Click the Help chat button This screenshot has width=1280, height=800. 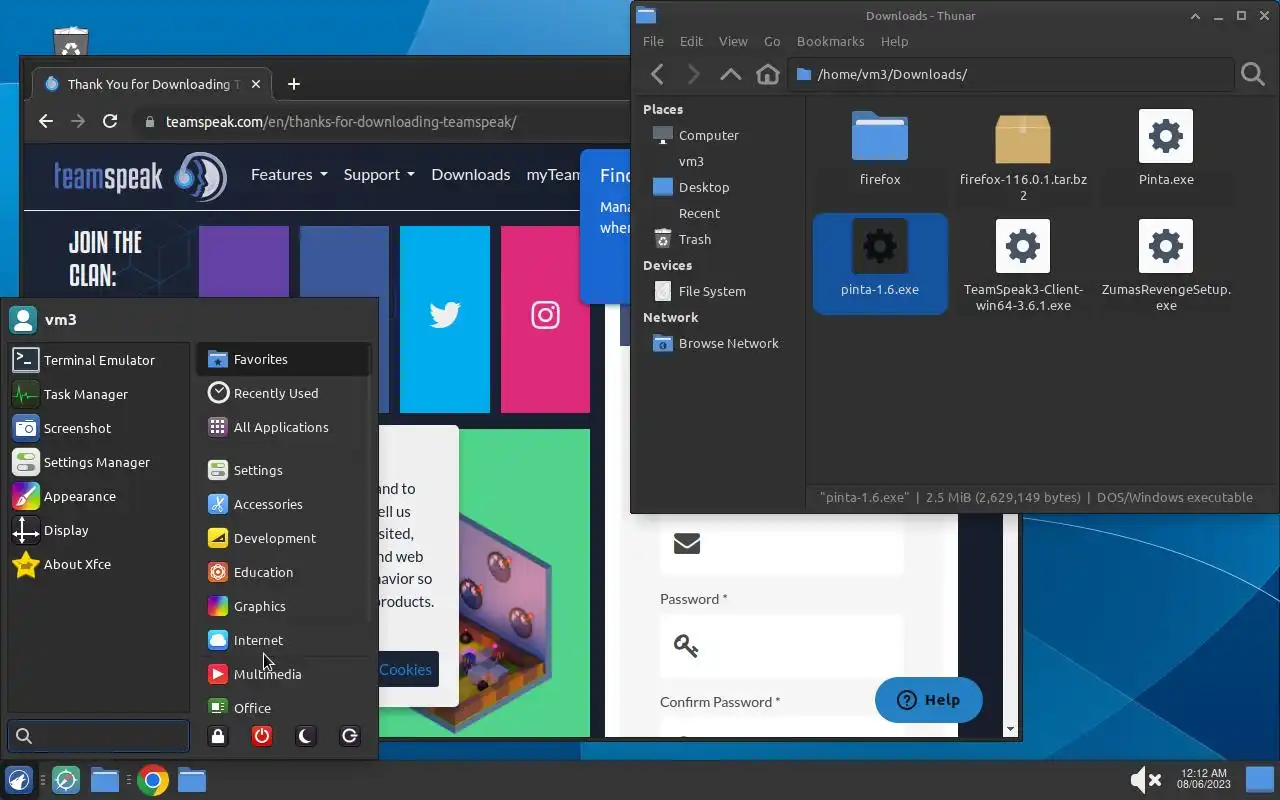click(x=928, y=700)
